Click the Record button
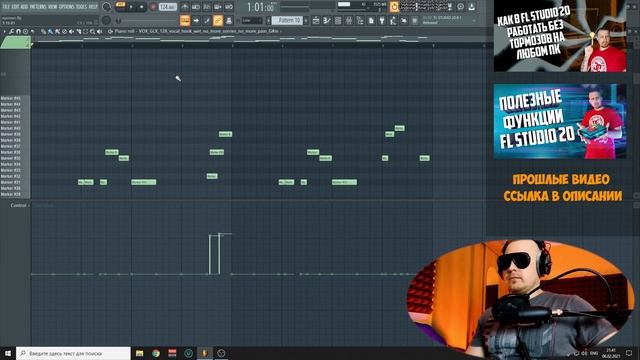Screen dimensions: 640x360 coord(153,7)
